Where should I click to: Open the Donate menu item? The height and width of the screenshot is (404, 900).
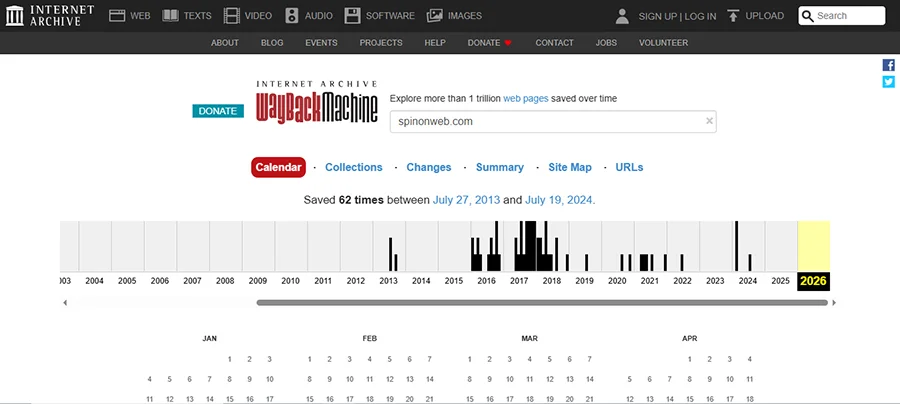pyautogui.click(x=489, y=42)
